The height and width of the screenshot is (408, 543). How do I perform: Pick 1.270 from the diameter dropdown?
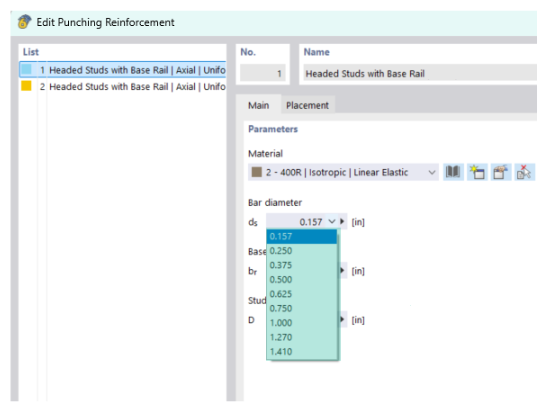pos(302,337)
